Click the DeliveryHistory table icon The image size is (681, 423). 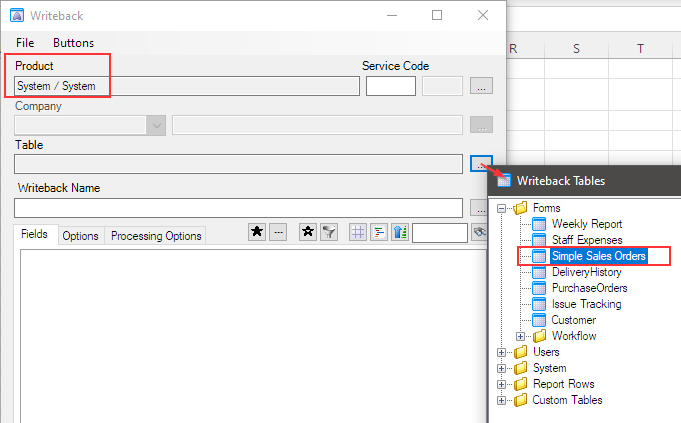pyautogui.click(x=539, y=272)
